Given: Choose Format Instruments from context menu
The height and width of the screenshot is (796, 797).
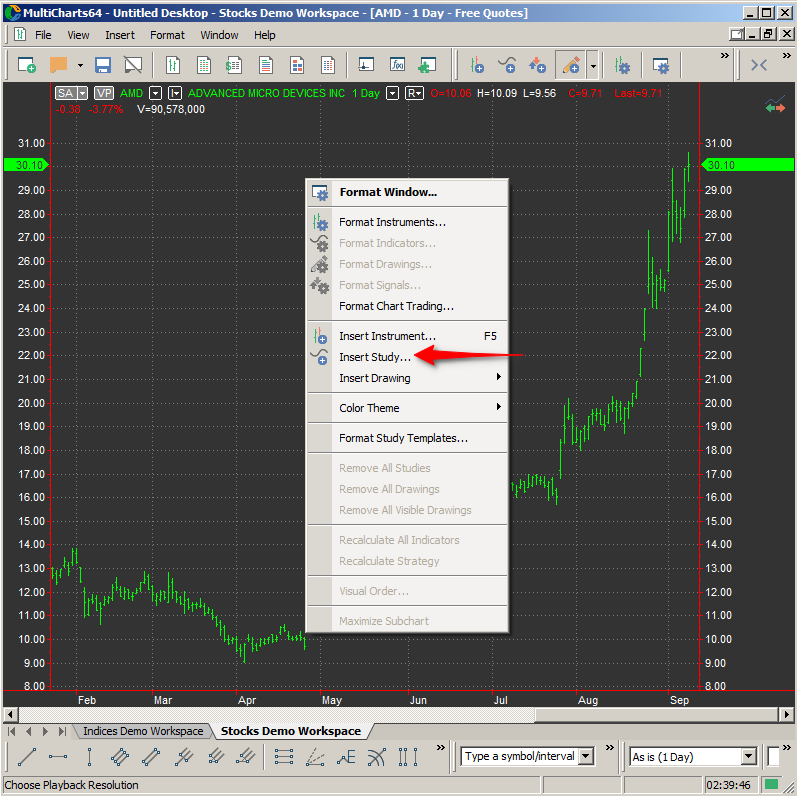Looking at the screenshot, I should tap(408, 222).
